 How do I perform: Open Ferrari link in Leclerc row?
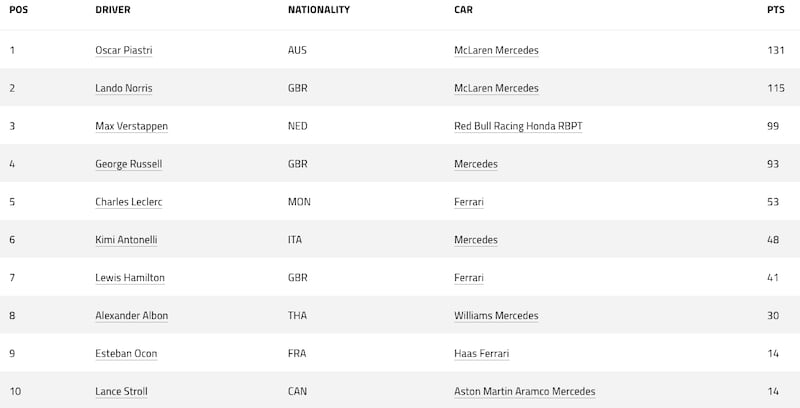click(x=468, y=202)
